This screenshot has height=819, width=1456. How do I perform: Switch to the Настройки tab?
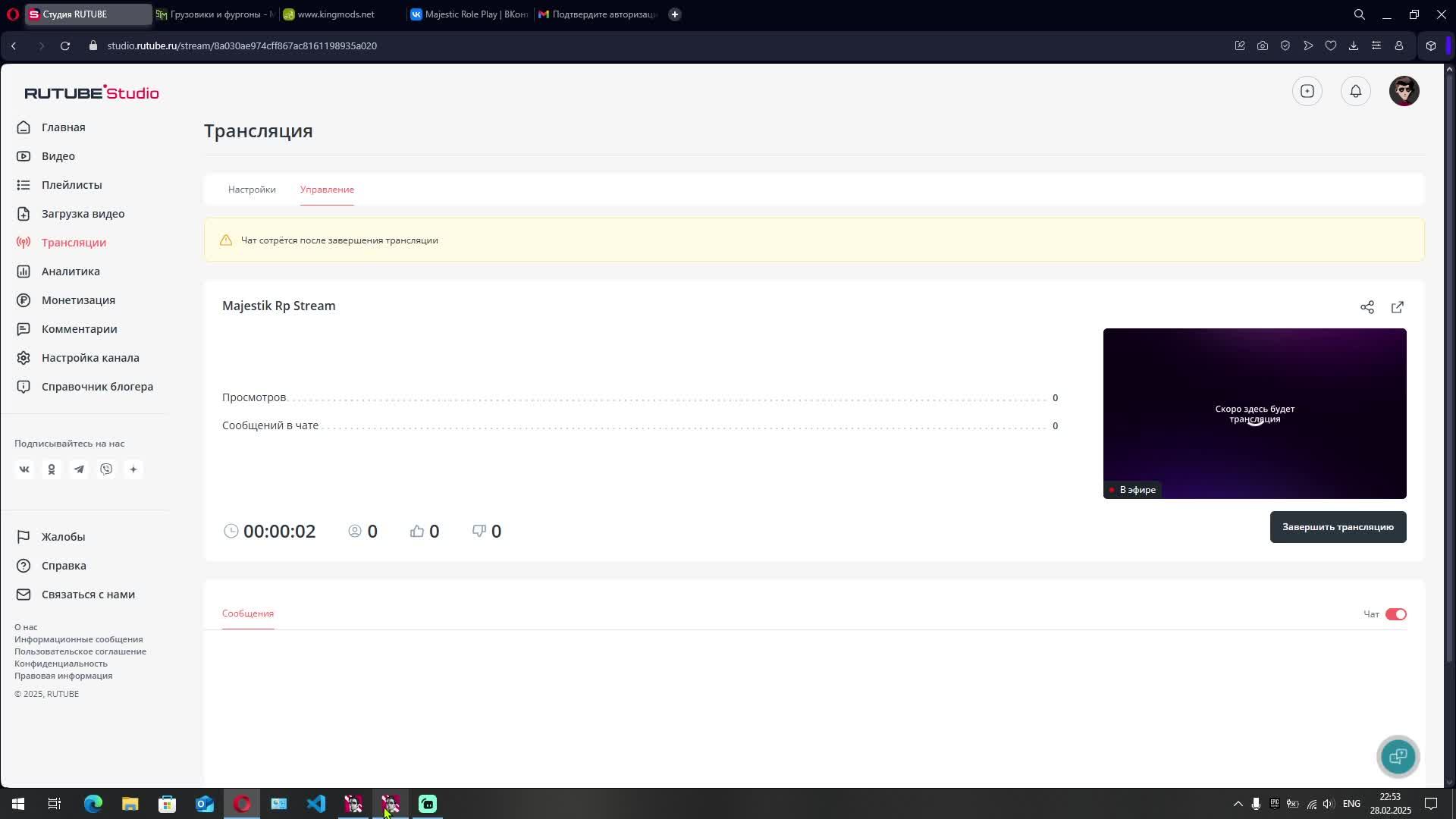coord(252,190)
